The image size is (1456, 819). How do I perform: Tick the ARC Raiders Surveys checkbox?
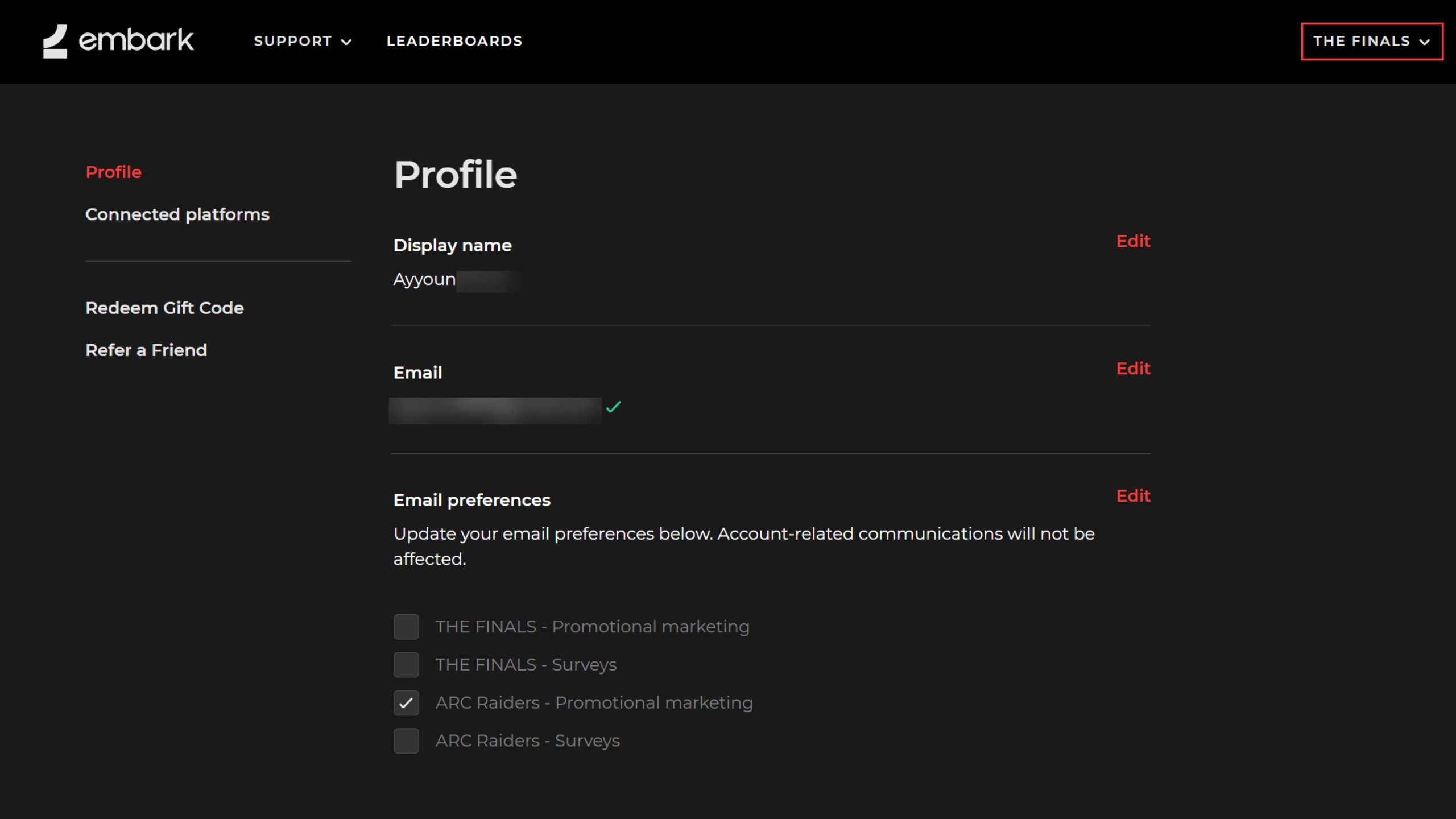click(x=406, y=741)
